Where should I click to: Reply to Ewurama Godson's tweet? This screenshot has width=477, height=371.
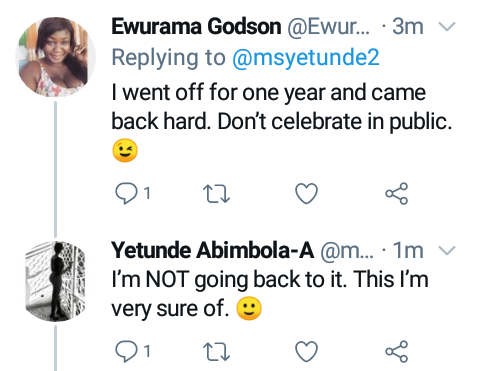point(126,193)
